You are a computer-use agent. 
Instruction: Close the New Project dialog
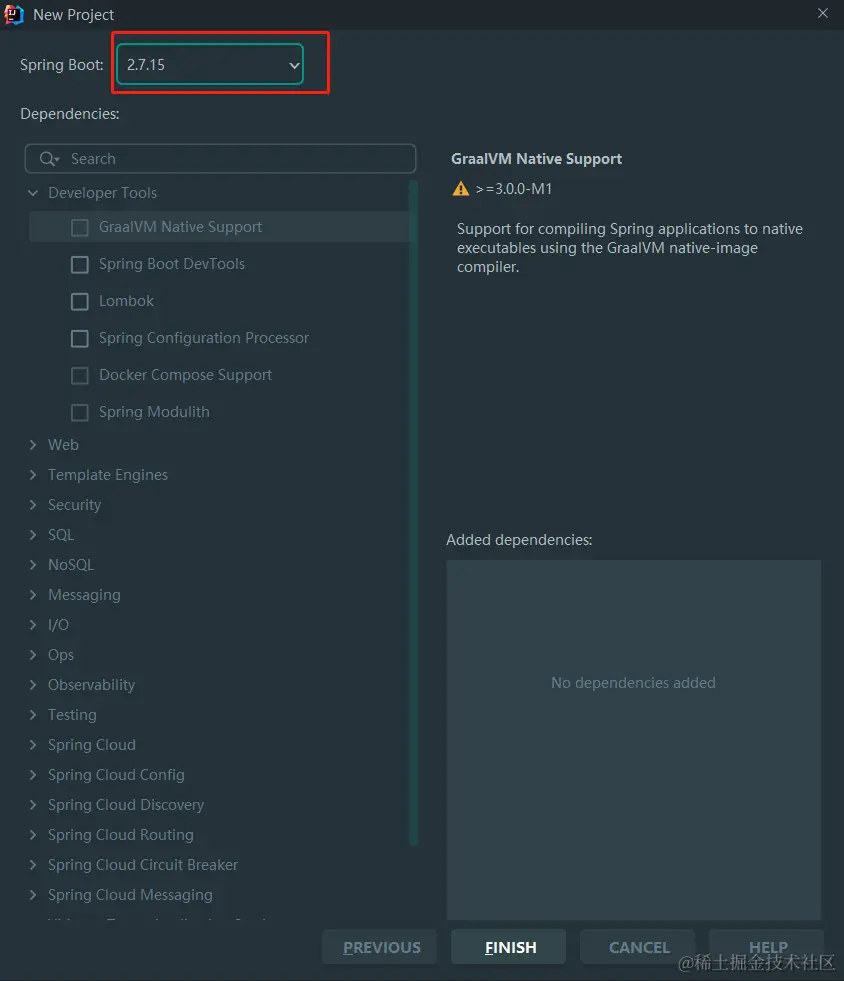pyautogui.click(x=823, y=13)
